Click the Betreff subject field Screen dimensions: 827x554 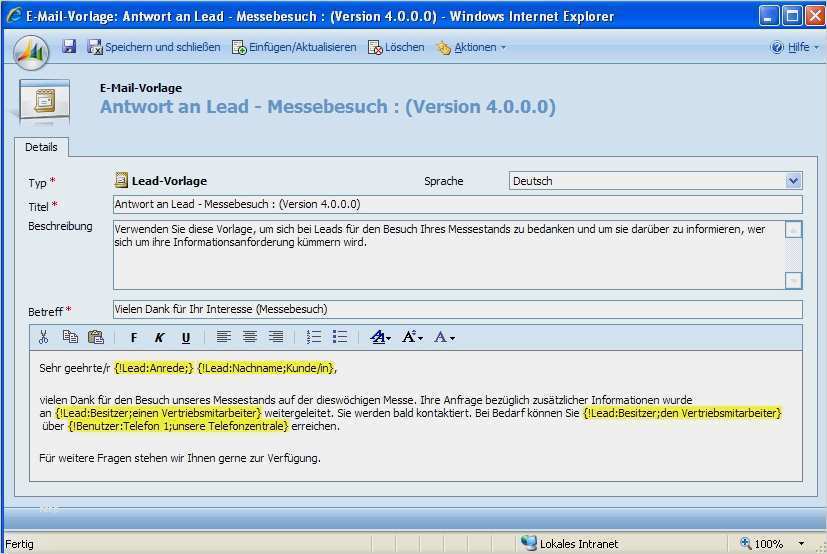point(456,309)
